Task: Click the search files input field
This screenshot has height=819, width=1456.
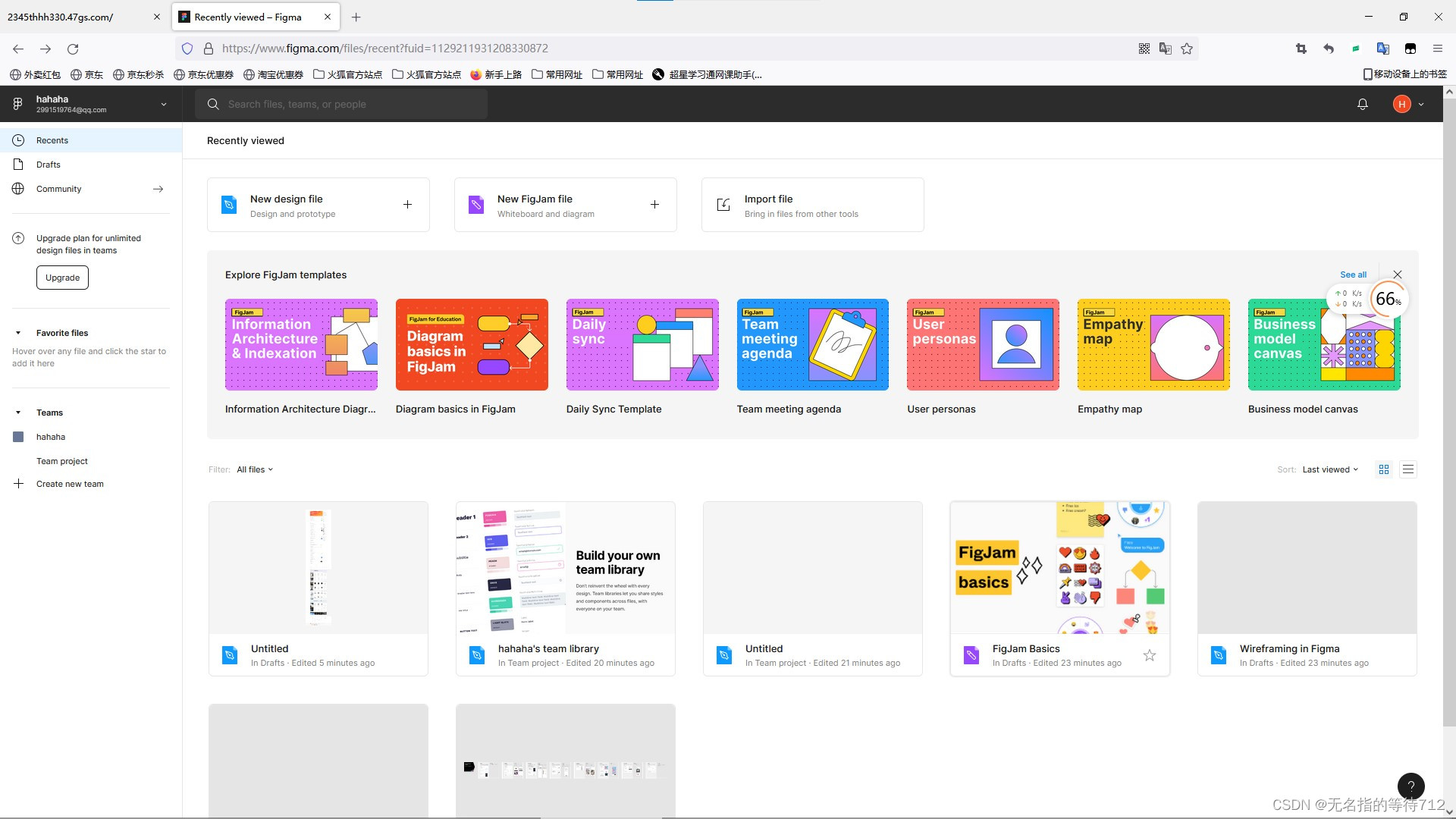Action: [341, 105]
